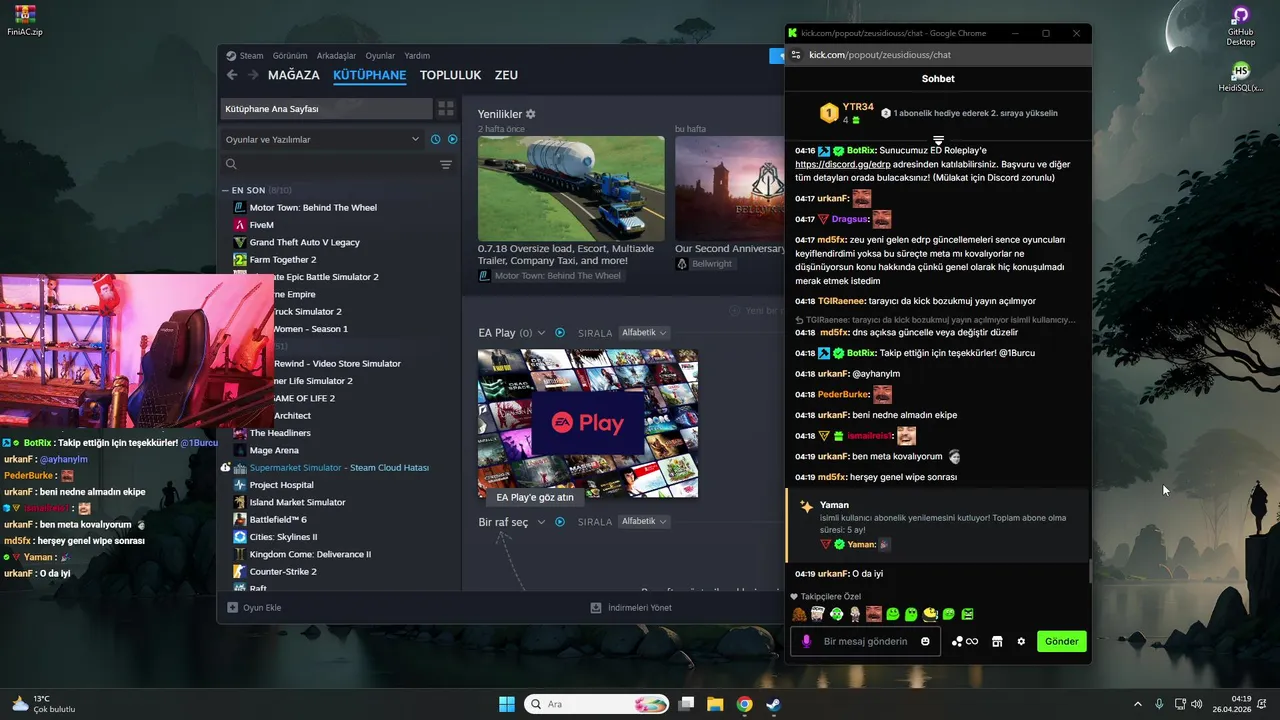The height and width of the screenshot is (720, 1280).
Task: Open HeidiSQL desktop shortcut
Action: (x=1240, y=77)
